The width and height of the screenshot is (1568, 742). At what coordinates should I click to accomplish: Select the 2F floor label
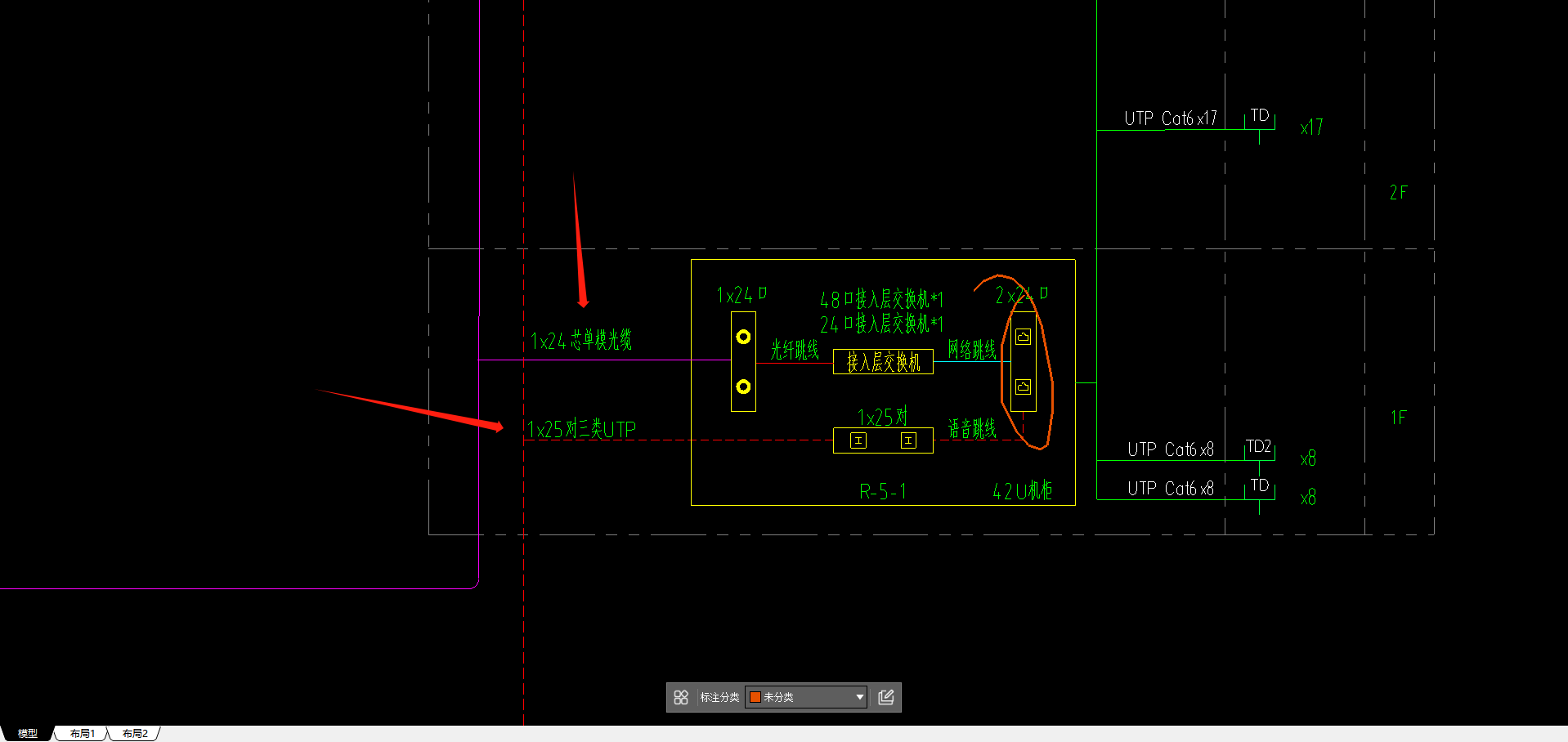1399,193
